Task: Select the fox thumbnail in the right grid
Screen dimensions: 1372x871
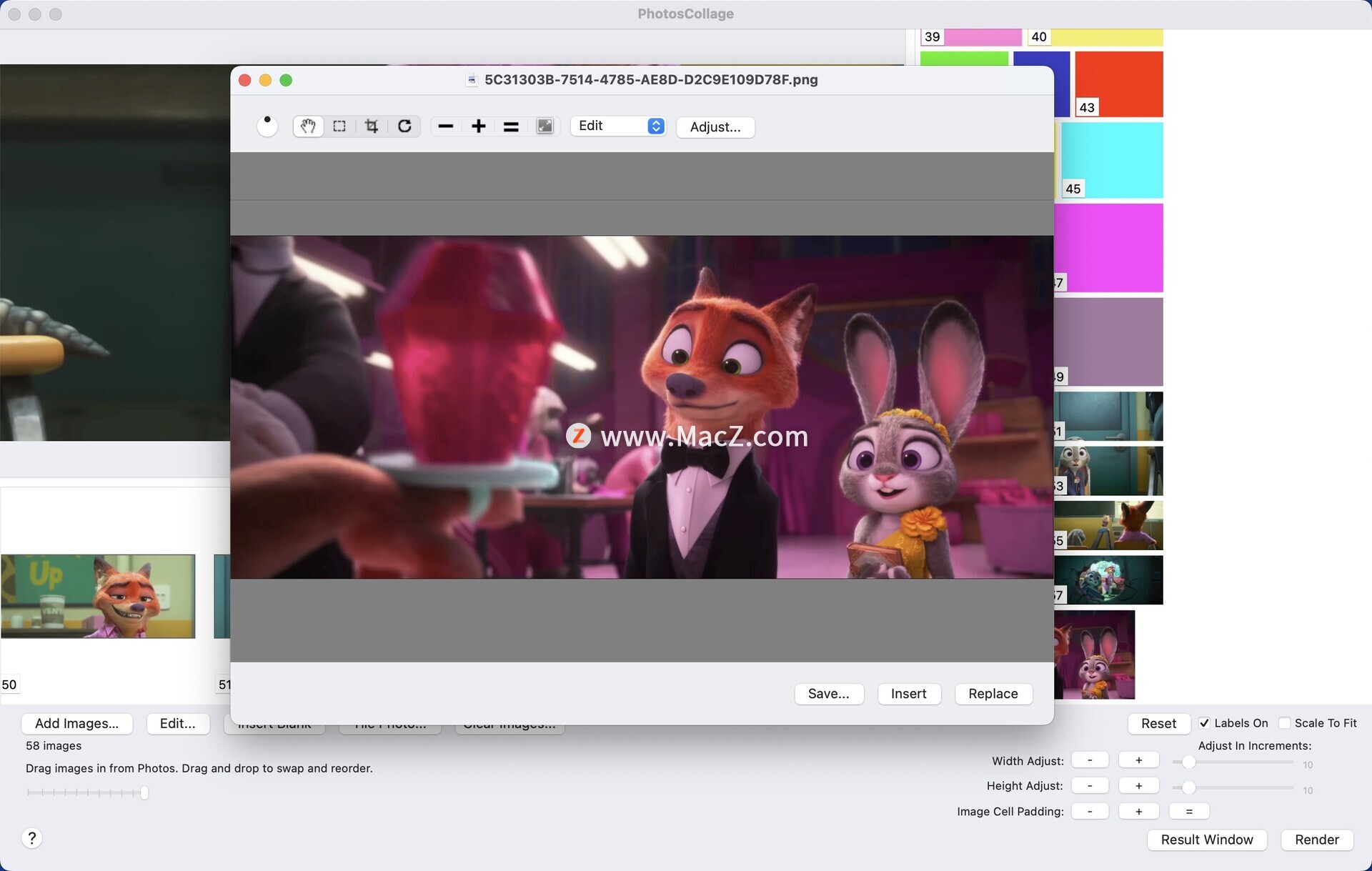Action: coord(1108,525)
